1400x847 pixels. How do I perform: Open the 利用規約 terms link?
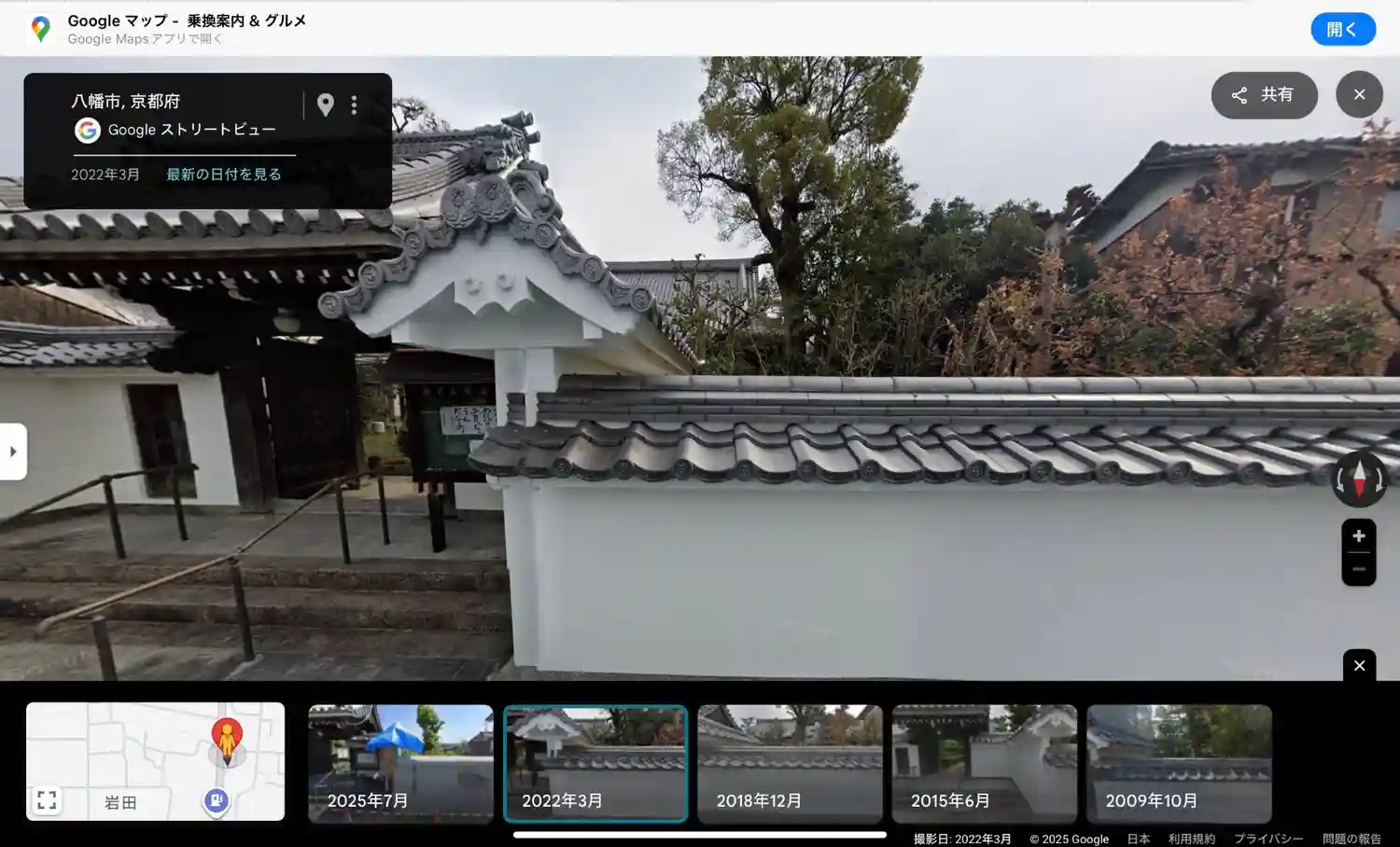click(x=1191, y=839)
